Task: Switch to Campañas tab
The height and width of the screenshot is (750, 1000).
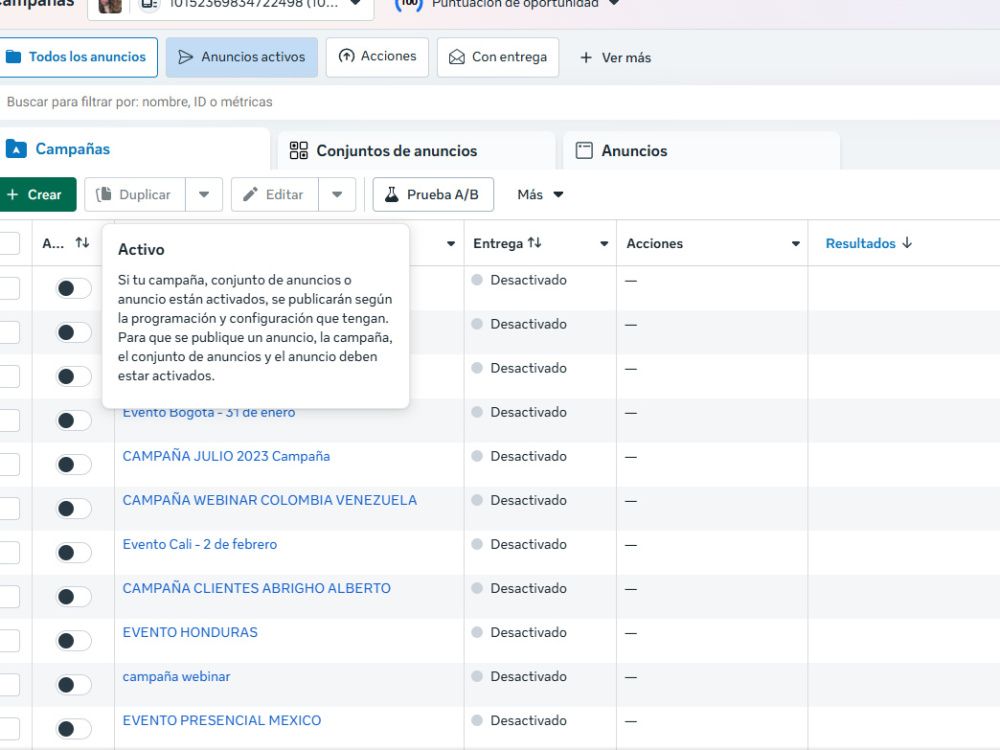Action: [x=134, y=149]
